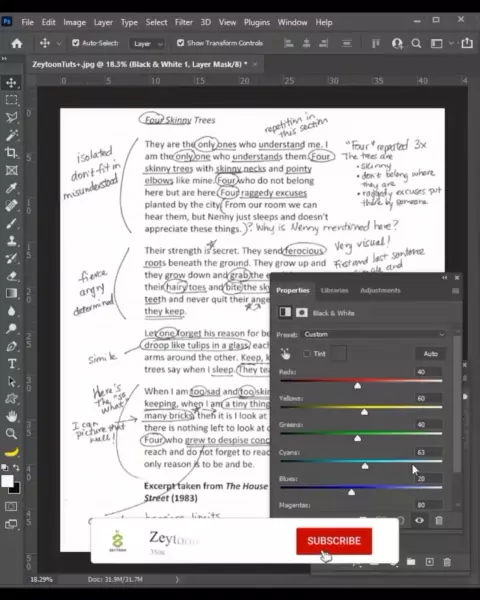The height and width of the screenshot is (600, 480).
Task: Click the Reds slider handle
Action: click(358, 385)
